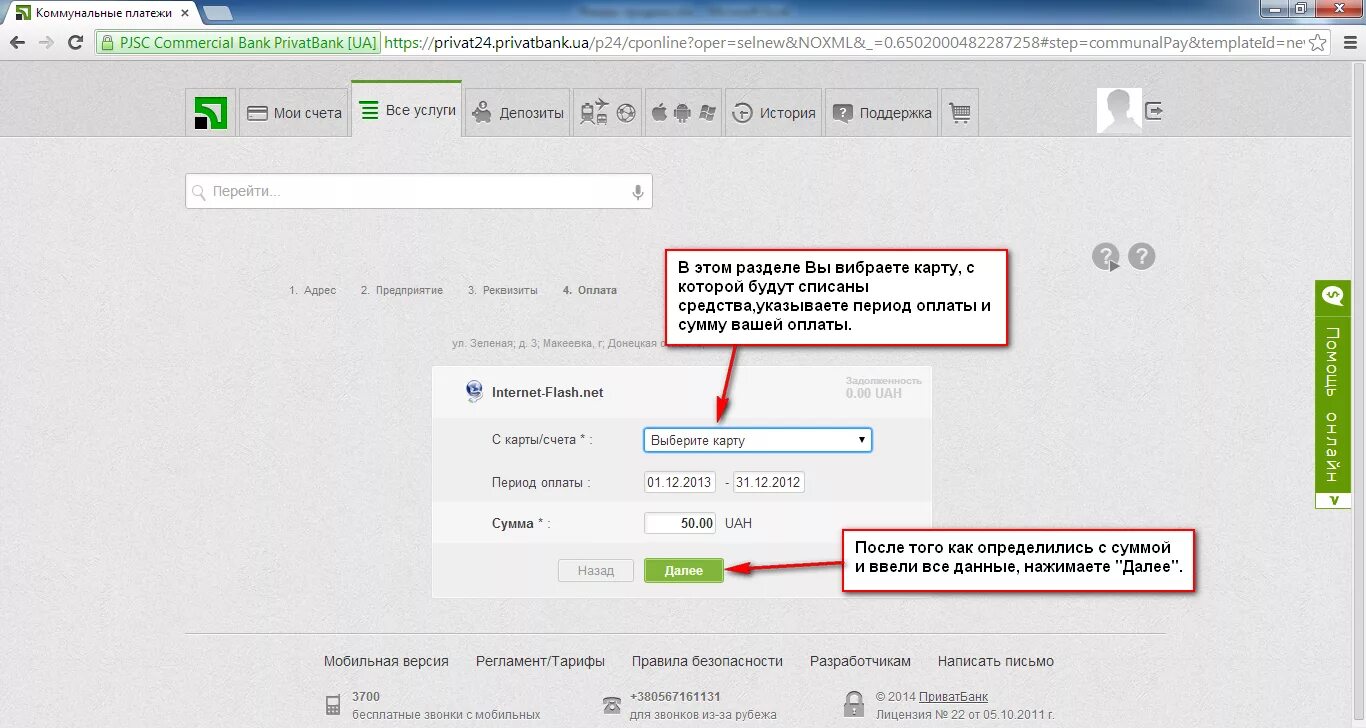The width and height of the screenshot is (1366, 728).
Task: Open a new browser tab
Action: tap(218, 13)
